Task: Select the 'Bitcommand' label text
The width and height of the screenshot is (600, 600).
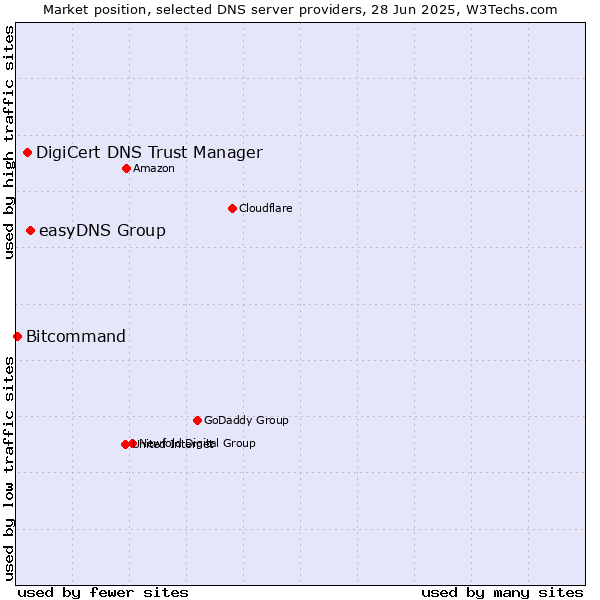Action: pyautogui.click(x=76, y=336)
